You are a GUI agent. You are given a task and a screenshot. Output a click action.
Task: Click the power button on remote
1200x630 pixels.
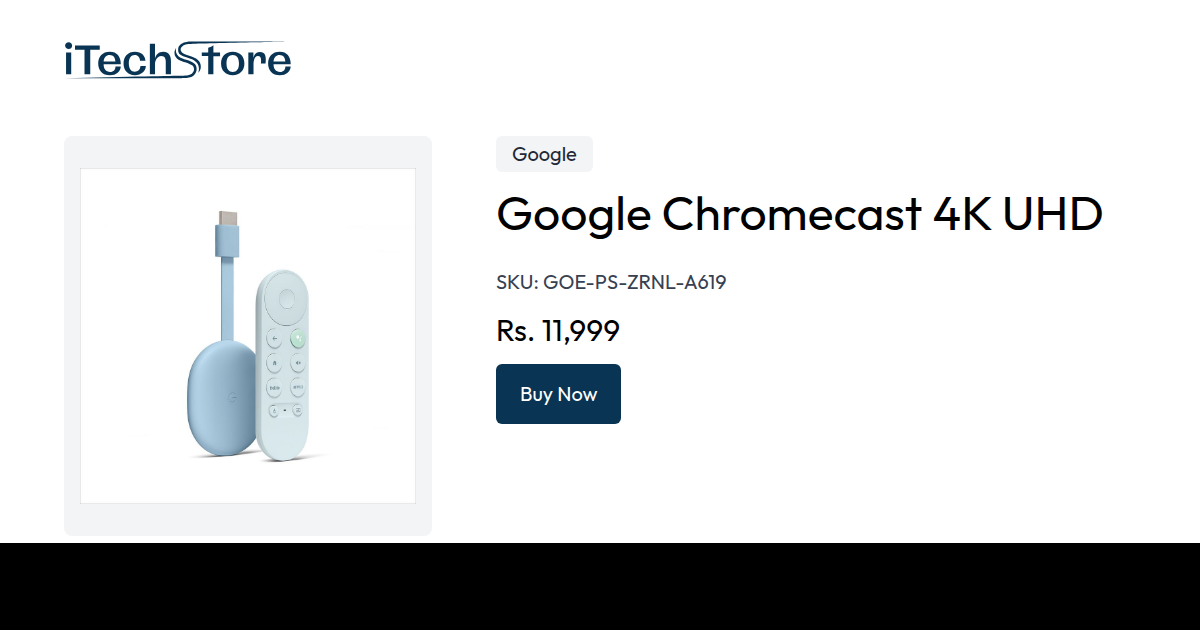(x=274, y=409)
